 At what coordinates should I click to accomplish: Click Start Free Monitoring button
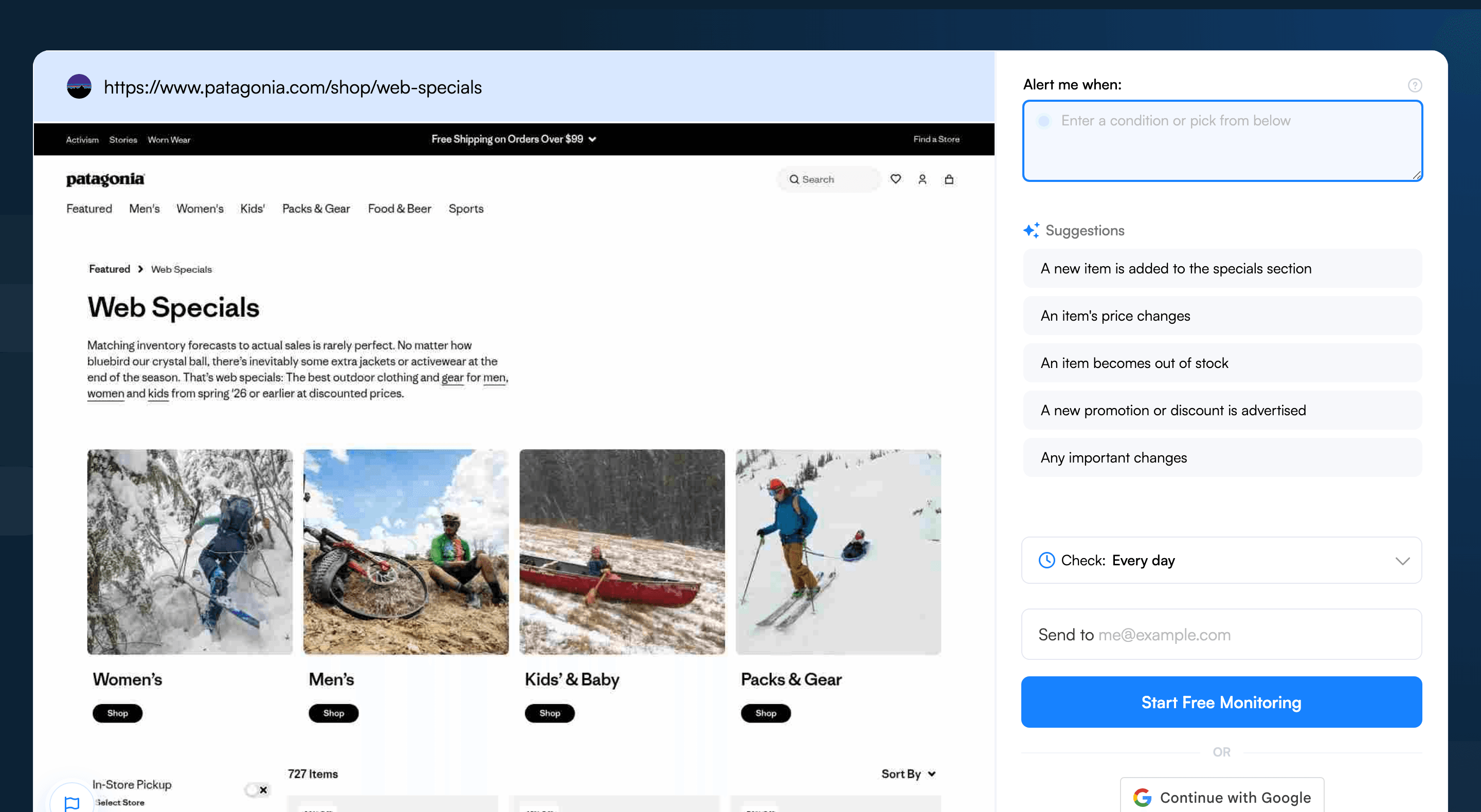1221,702
